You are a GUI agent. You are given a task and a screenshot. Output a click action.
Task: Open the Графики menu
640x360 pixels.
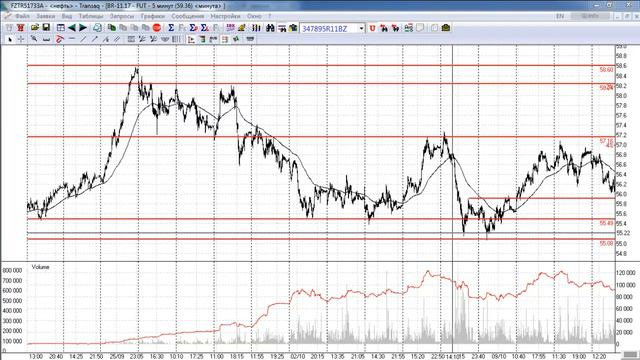click(152, 16)
